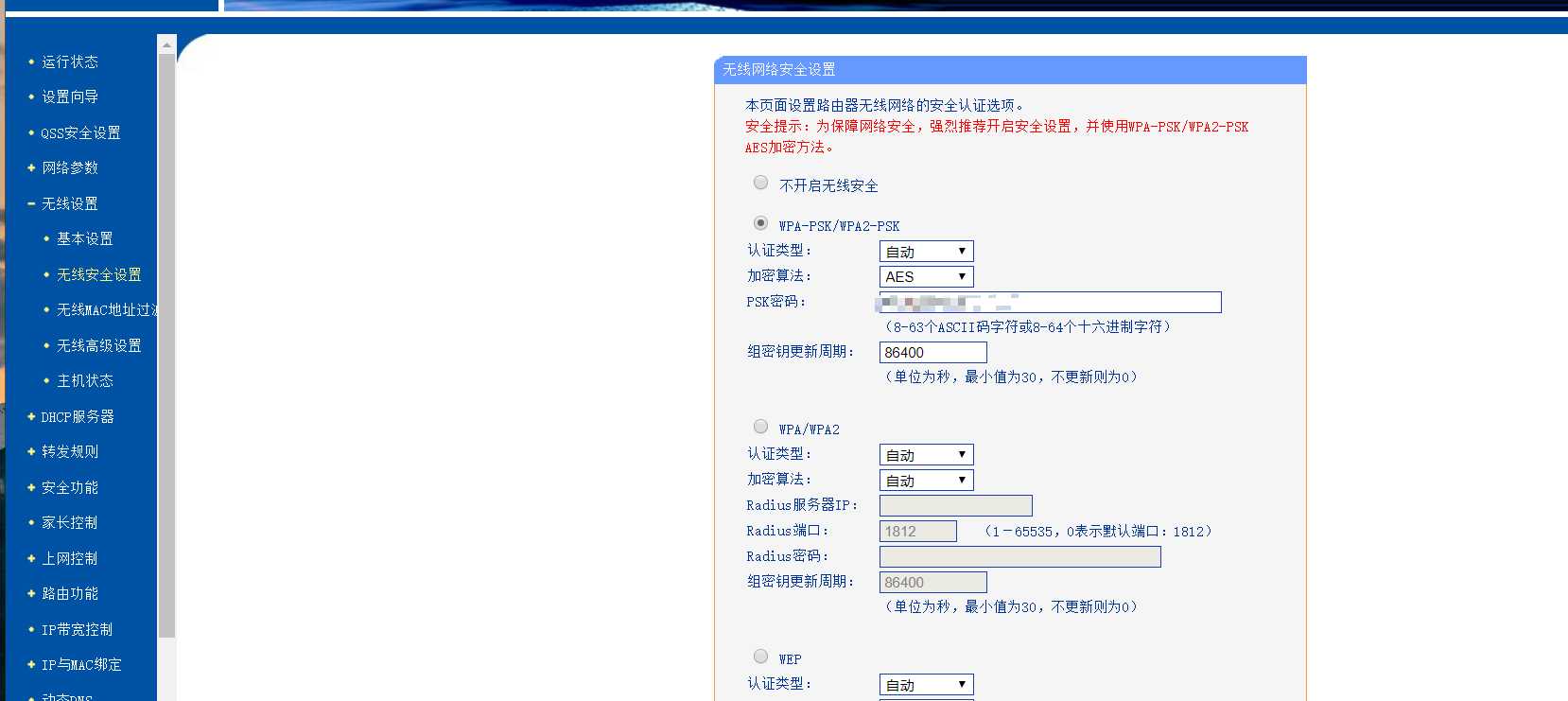Viewport: 1568px width, 701px height.
Task: Open 无线安全设置 submenu item
Action: (x=99, y=274)
